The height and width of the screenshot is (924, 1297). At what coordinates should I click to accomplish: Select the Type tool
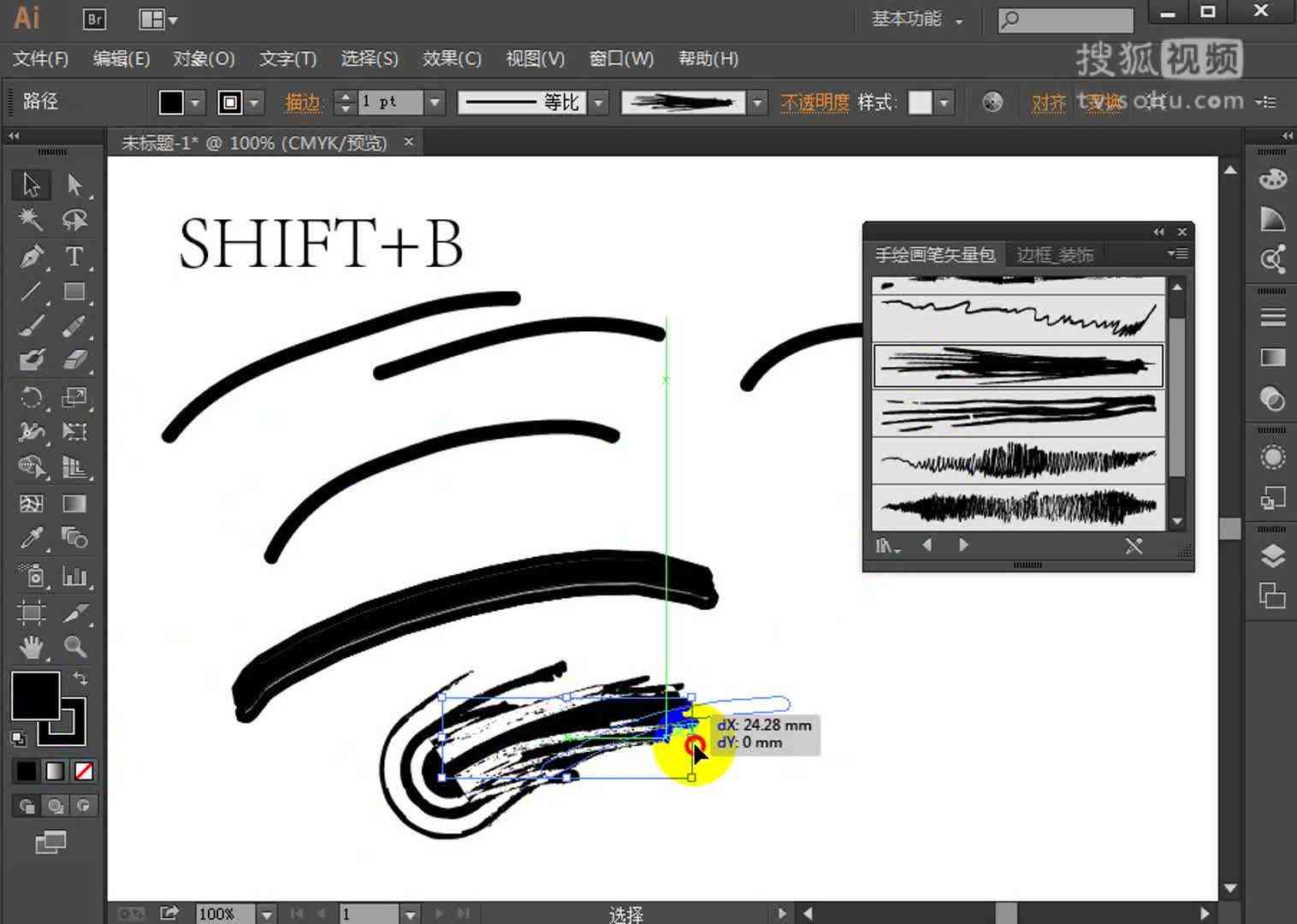(74, 256)
